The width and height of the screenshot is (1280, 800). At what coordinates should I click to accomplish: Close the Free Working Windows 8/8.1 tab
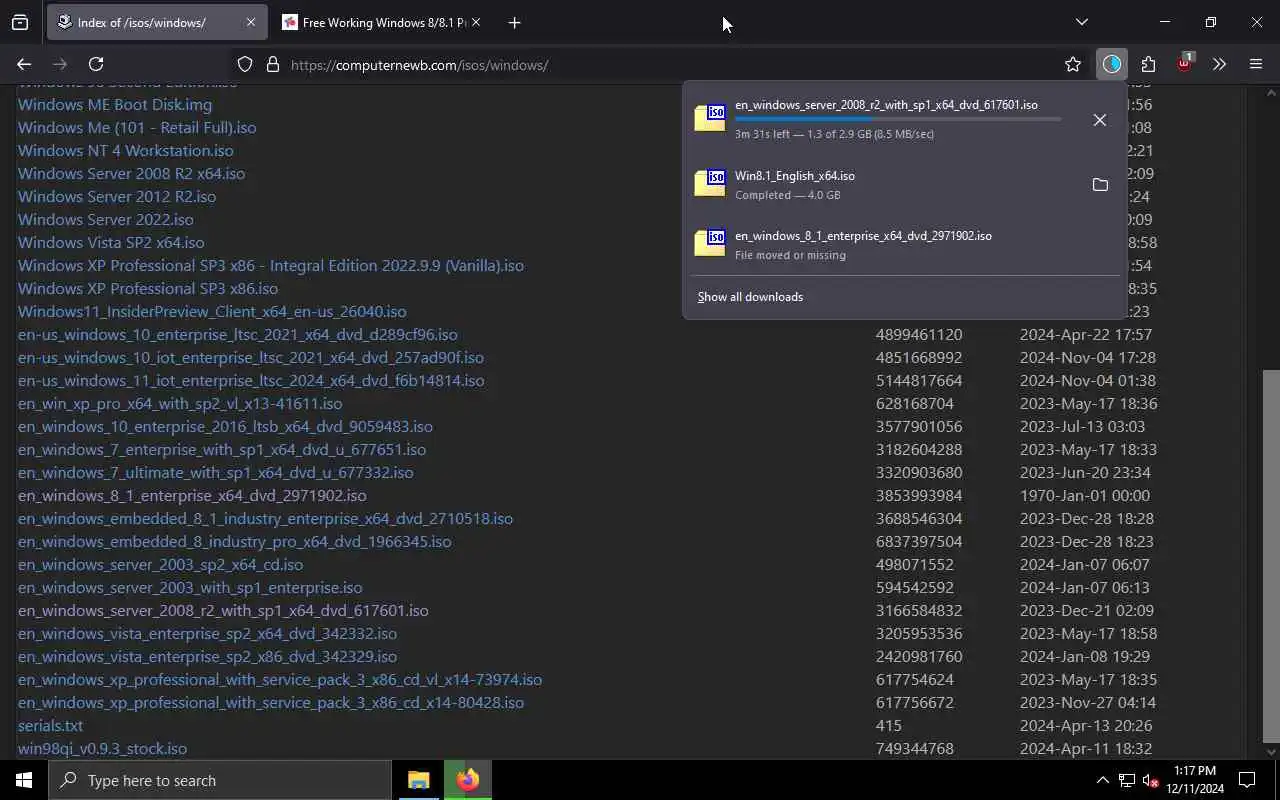[x=475, y=22]
